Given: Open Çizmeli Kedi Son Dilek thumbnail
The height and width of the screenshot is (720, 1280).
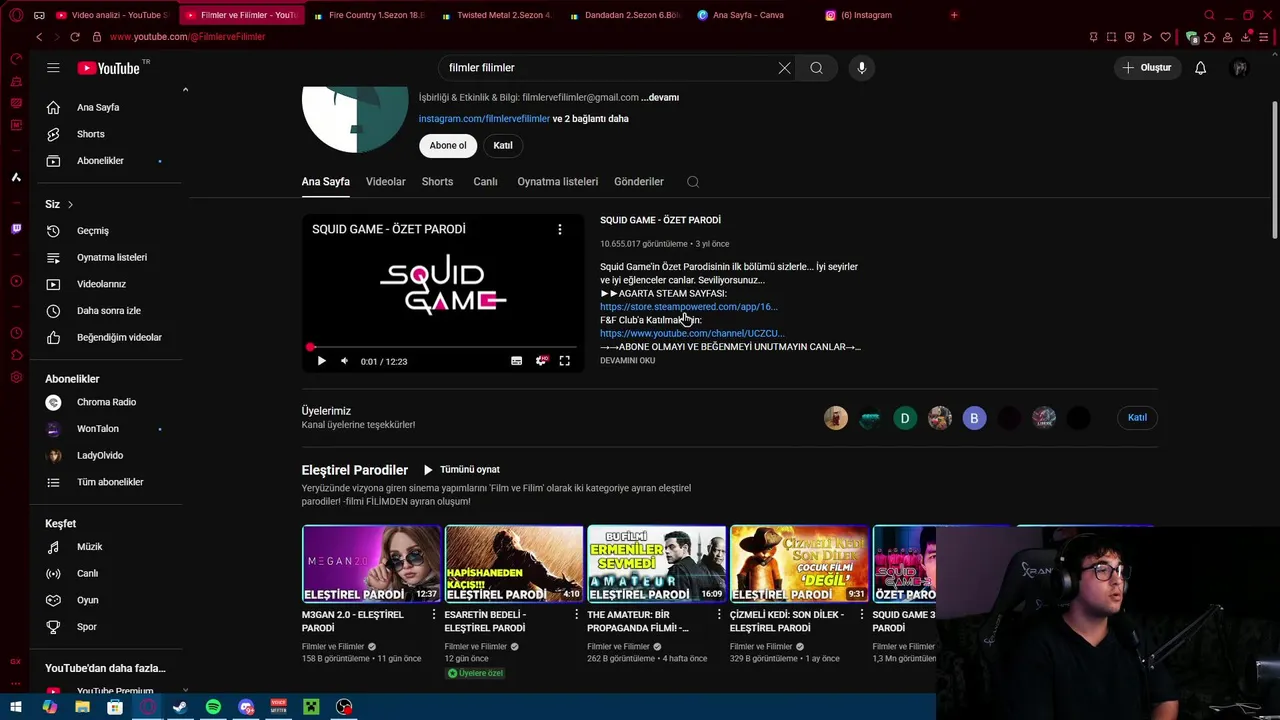Looking at the screenshot, I should click(x=799, y=564).
